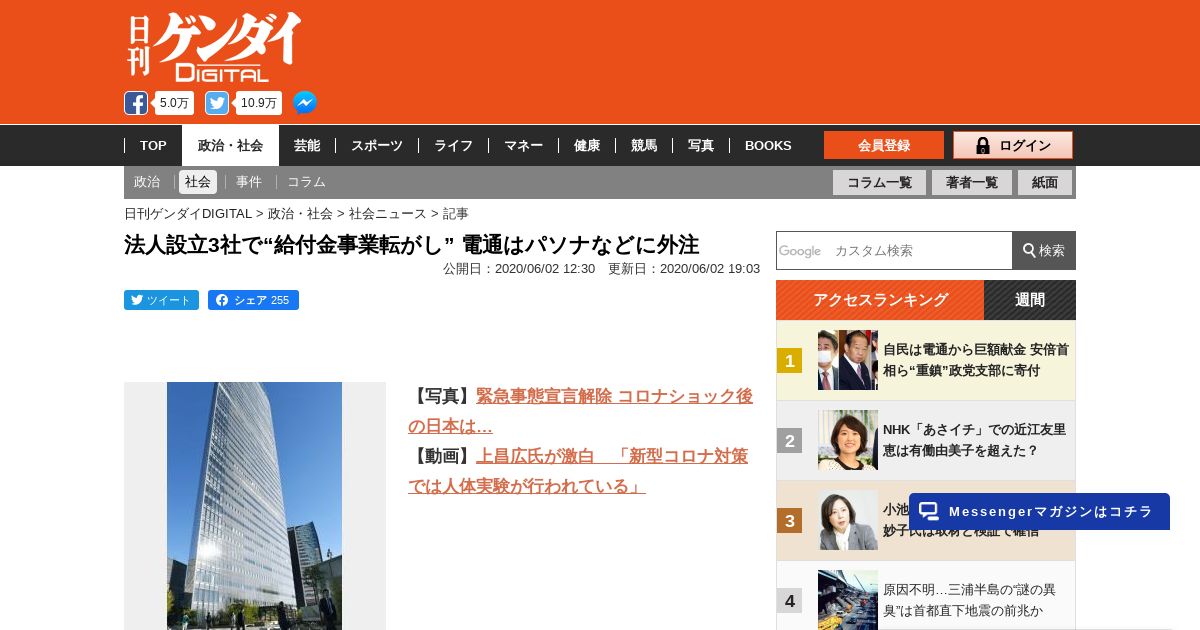The height and width of the screenshot is (630, 1200).
Task: Click the 会員登録 button
Action: click(x=884, y=145)
